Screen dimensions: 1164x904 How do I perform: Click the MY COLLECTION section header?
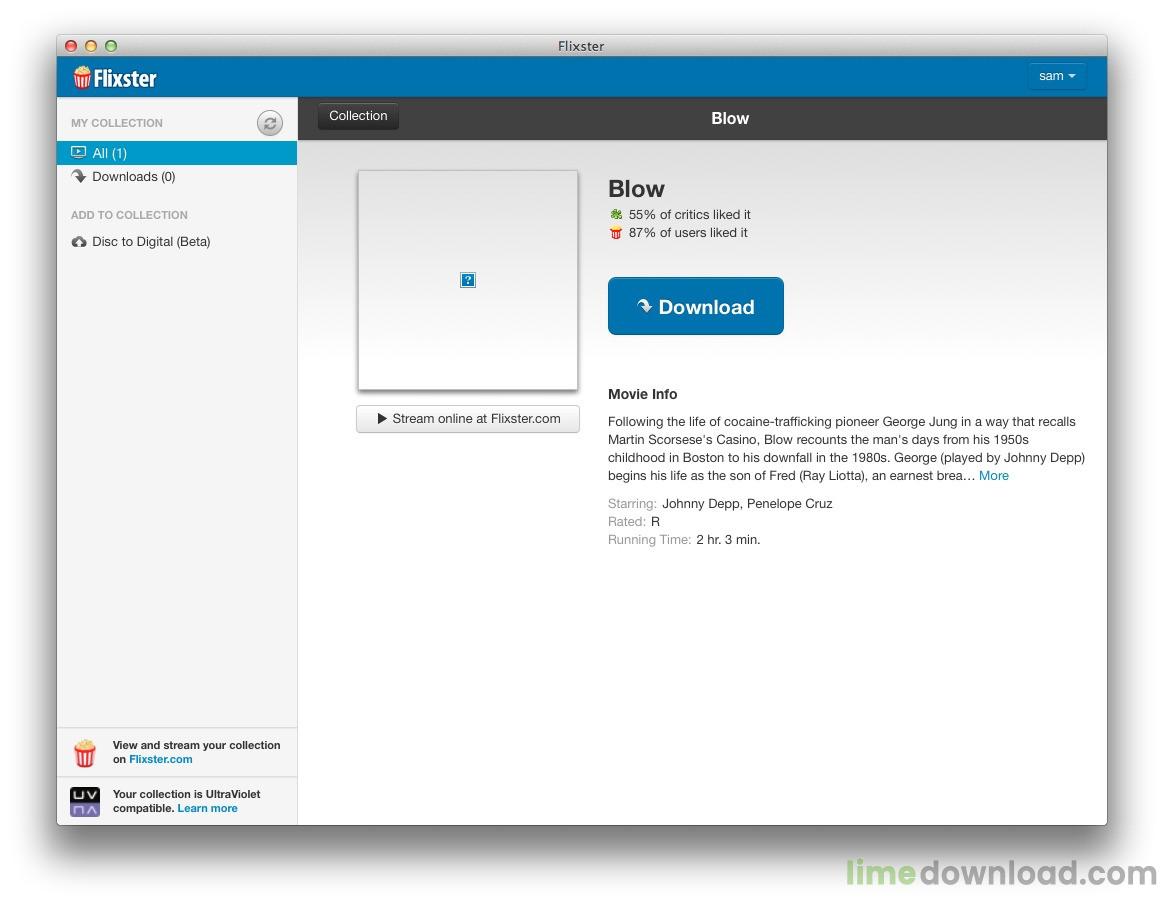pos(117,123)
